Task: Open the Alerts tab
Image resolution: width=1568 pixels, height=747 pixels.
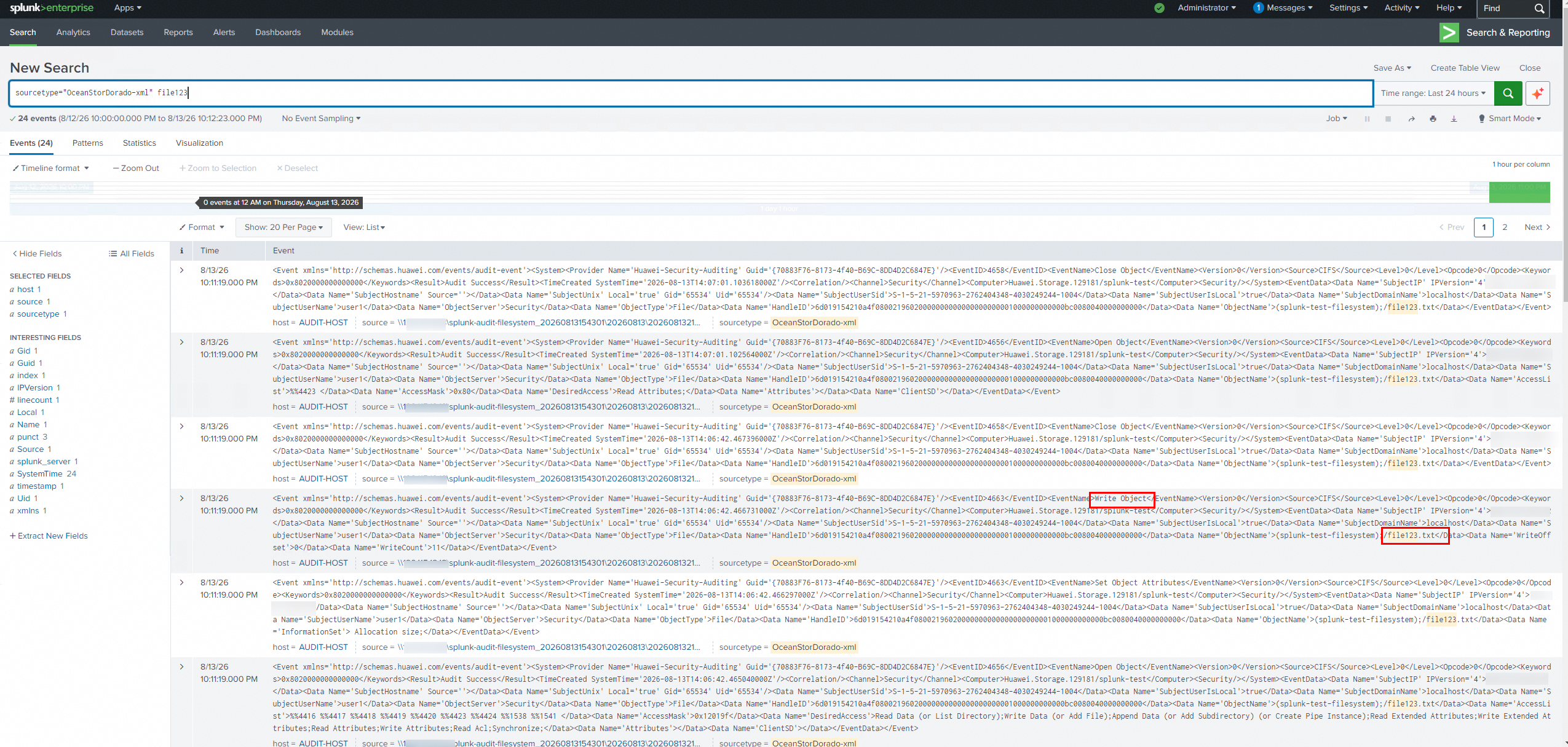Action: click(224, 33)
